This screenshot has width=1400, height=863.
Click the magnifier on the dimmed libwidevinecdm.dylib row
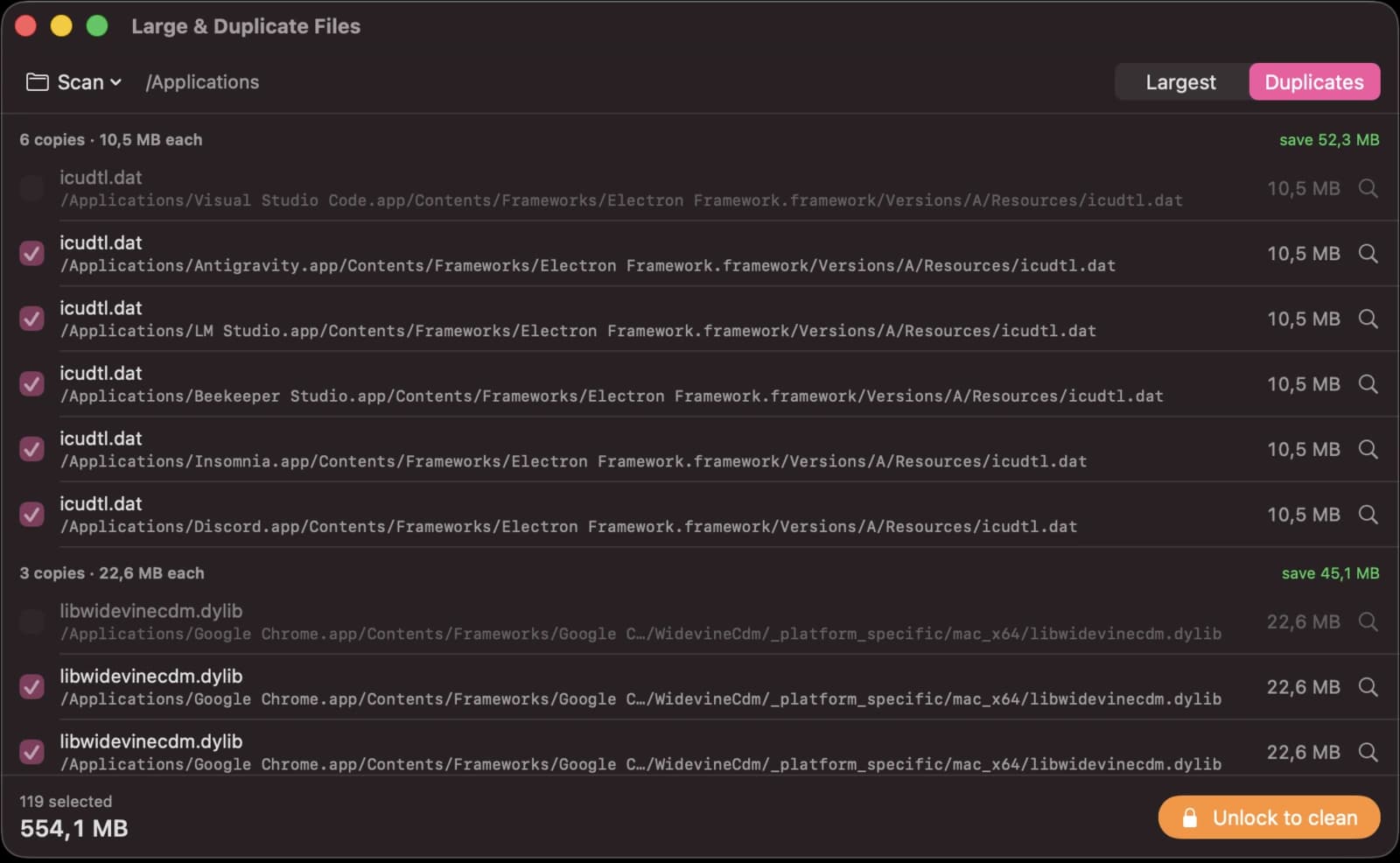point(1368,621)
